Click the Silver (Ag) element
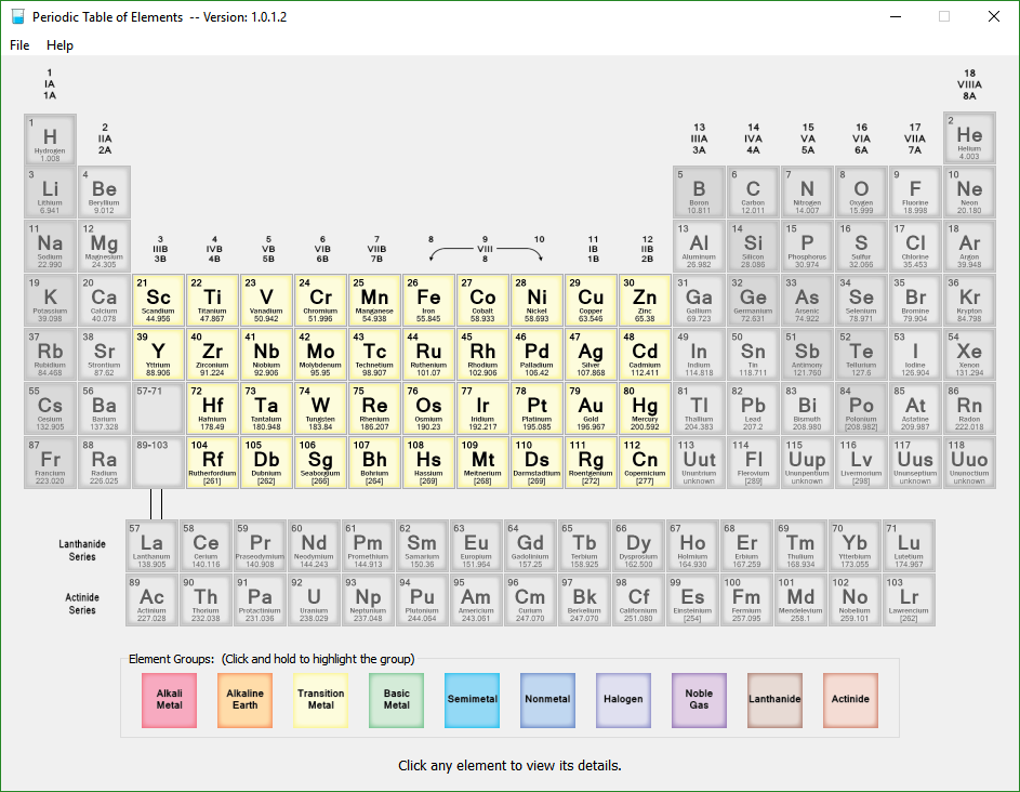 [x=591, y=354]
